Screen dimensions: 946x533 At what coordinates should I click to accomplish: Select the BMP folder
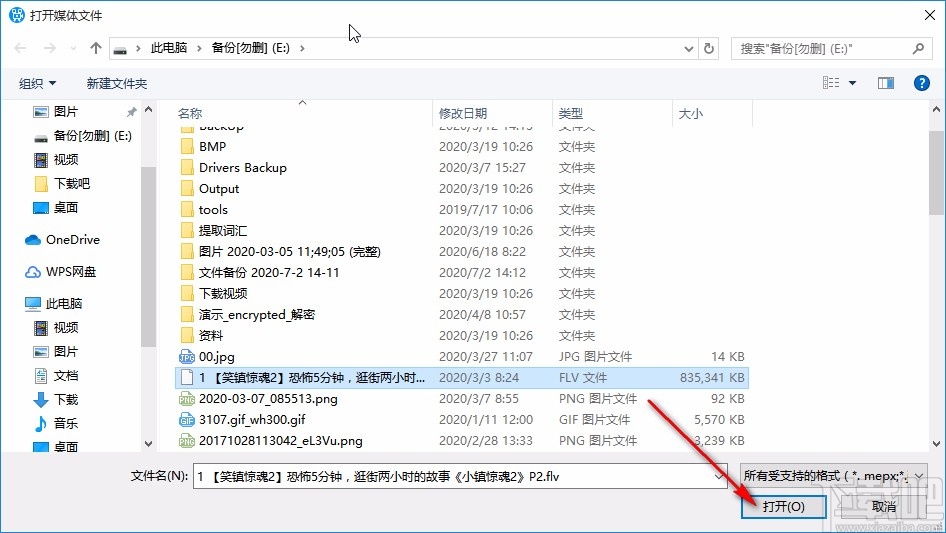462,147
